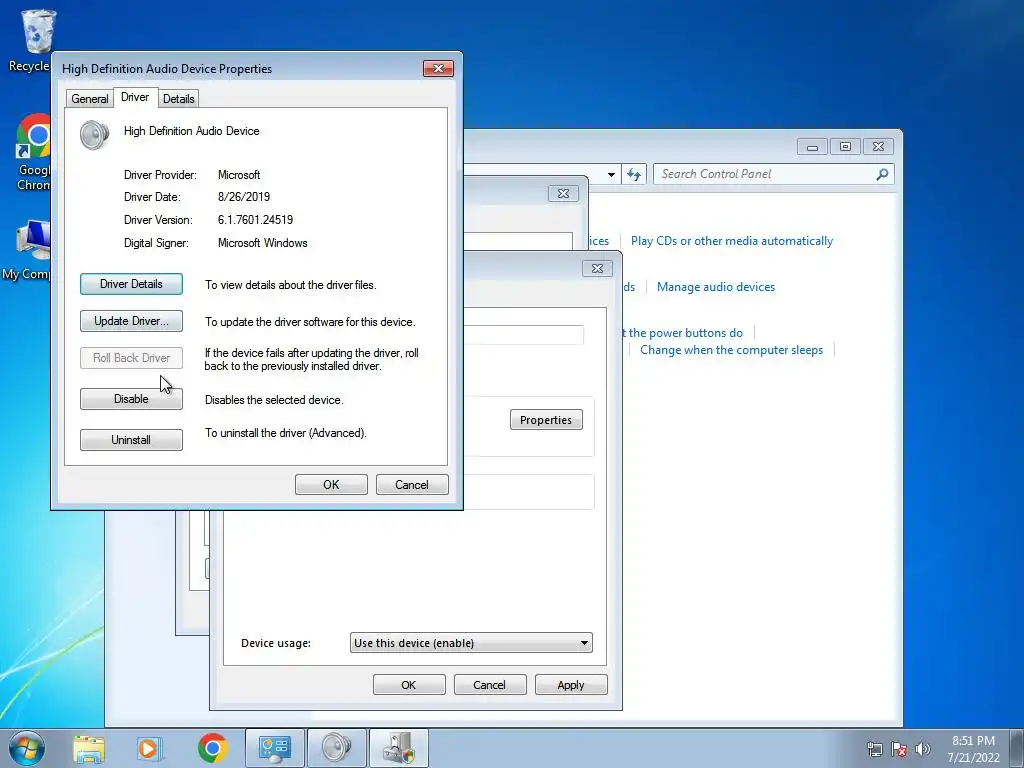Click the speaker icon in the Driver tab
1024x768 pixels.
coord(94,135)
